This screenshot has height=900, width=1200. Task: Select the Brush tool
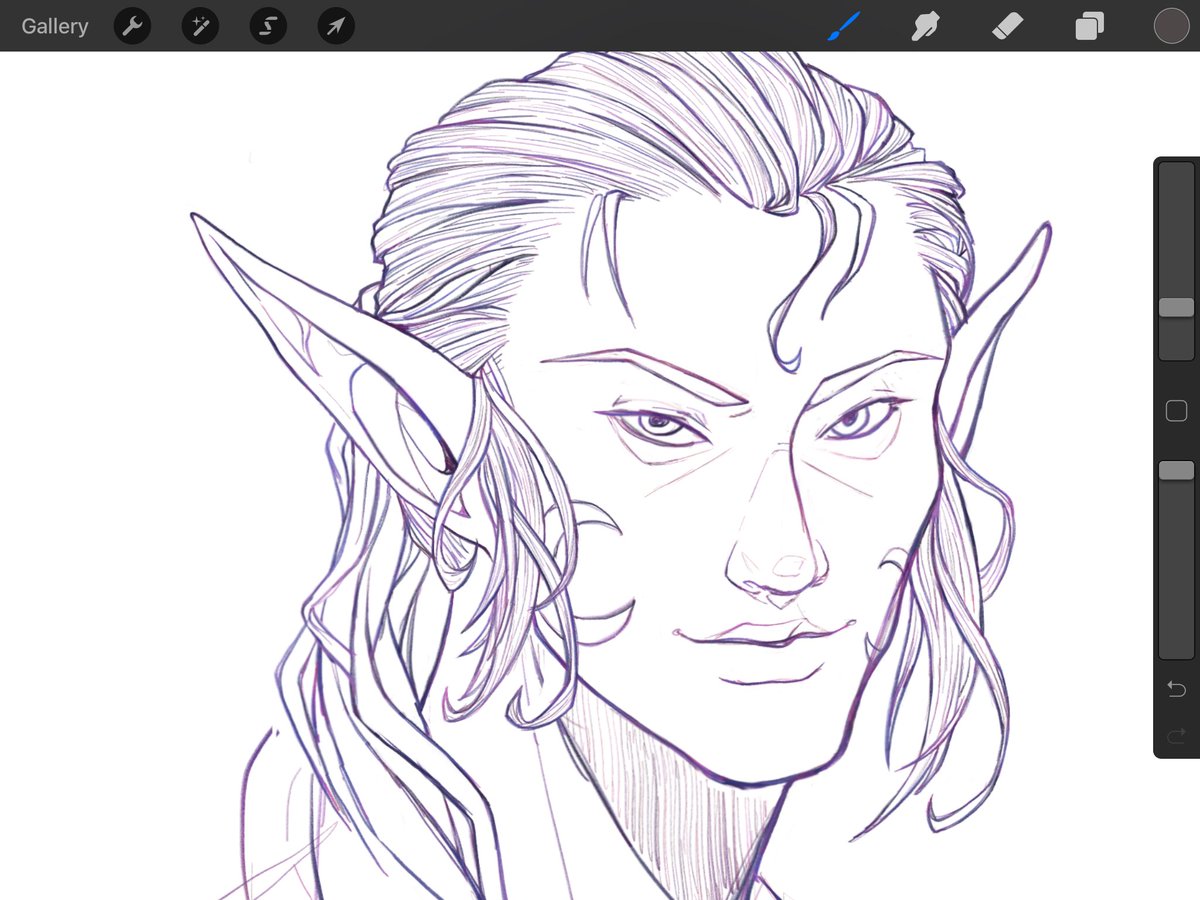point(843,26)
